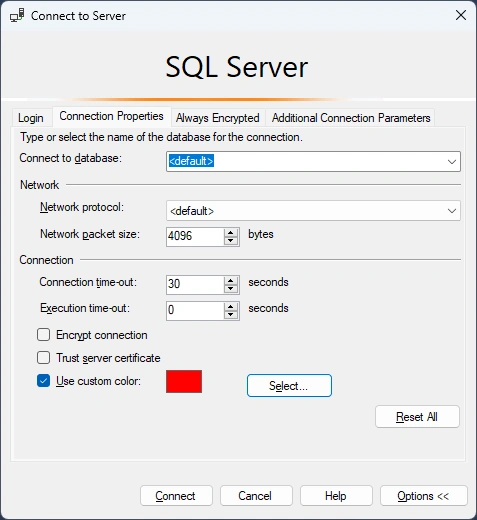Increase the connection time-out seconds
The width and height of the screenshot is (477, 520).
231,281
